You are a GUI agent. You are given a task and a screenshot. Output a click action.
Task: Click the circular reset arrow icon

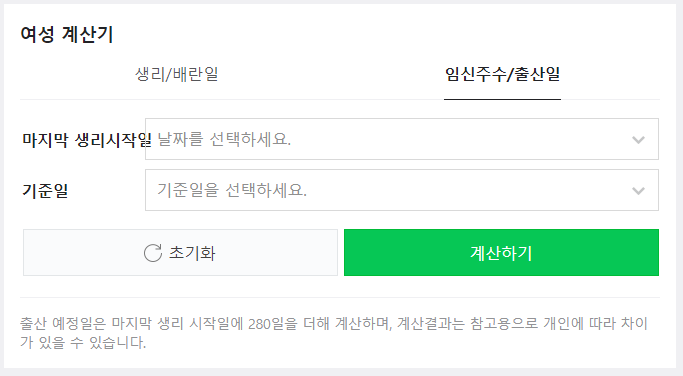tap(153, 253)
